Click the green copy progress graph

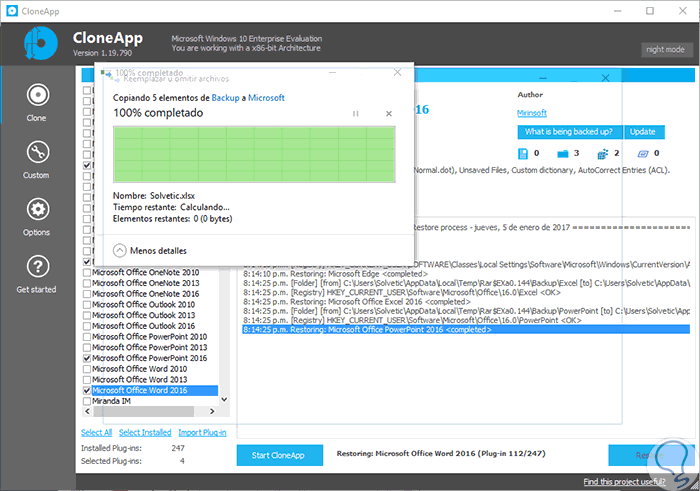click(x=254, y=154)
